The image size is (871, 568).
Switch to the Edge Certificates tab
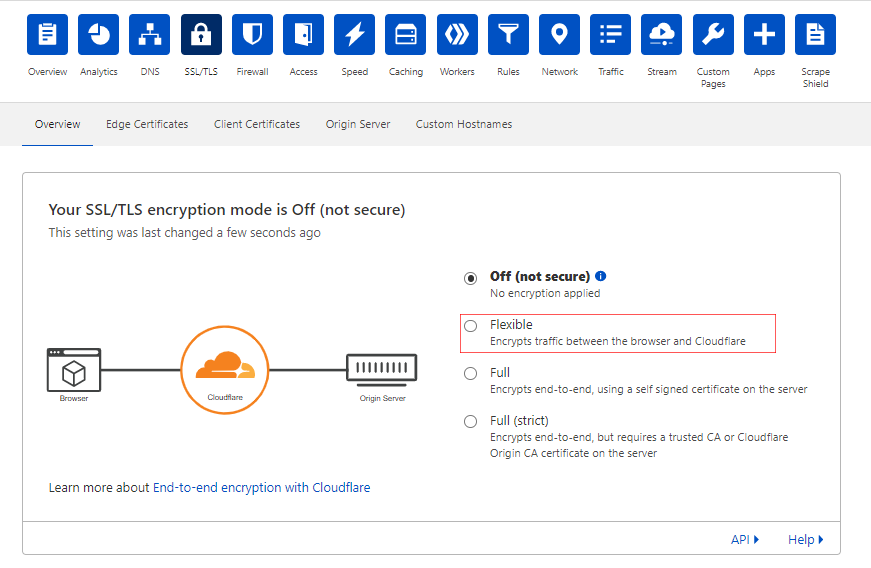(x=147, y=125)
